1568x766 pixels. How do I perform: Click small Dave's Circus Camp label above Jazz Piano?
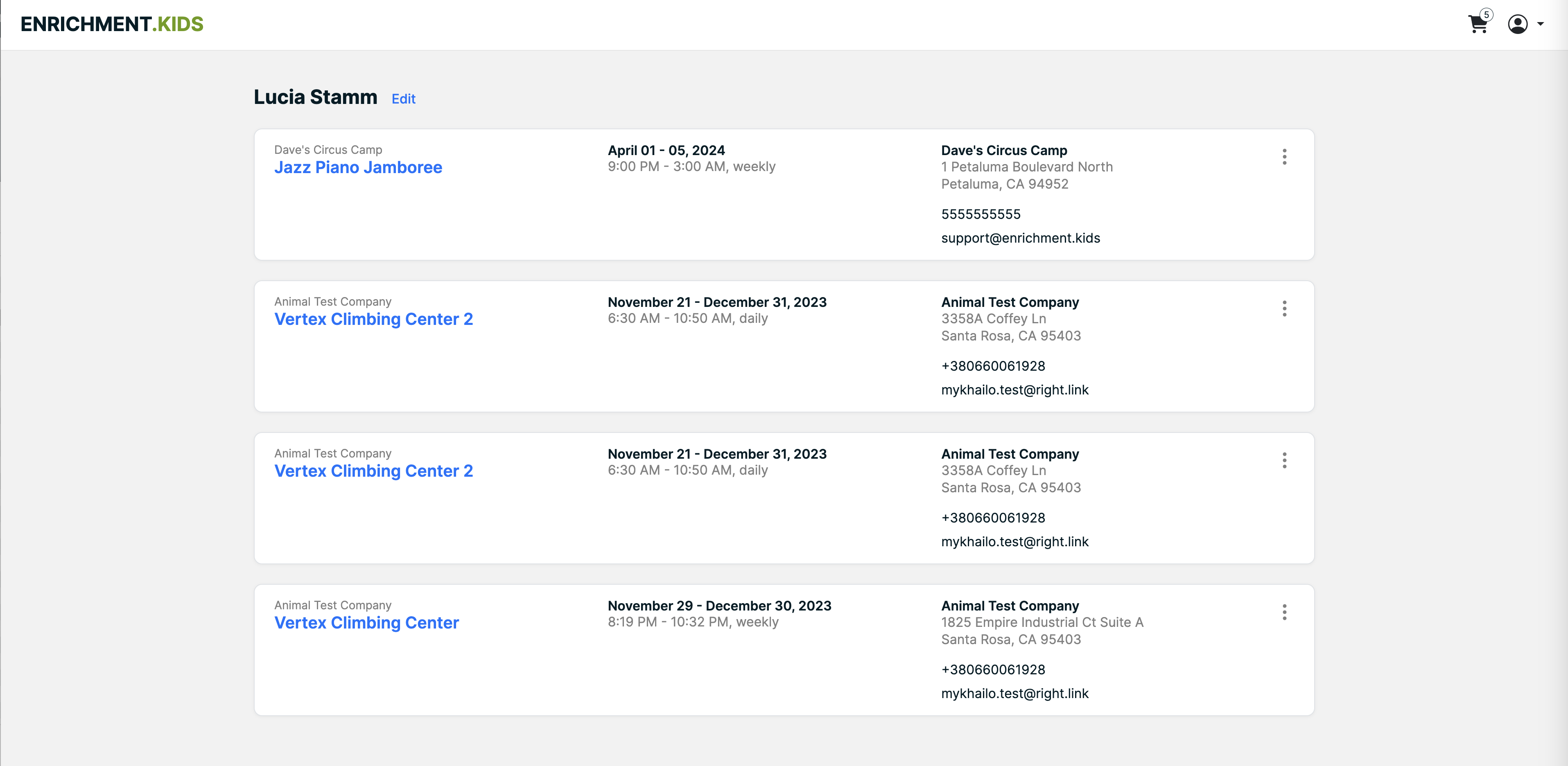328,150
